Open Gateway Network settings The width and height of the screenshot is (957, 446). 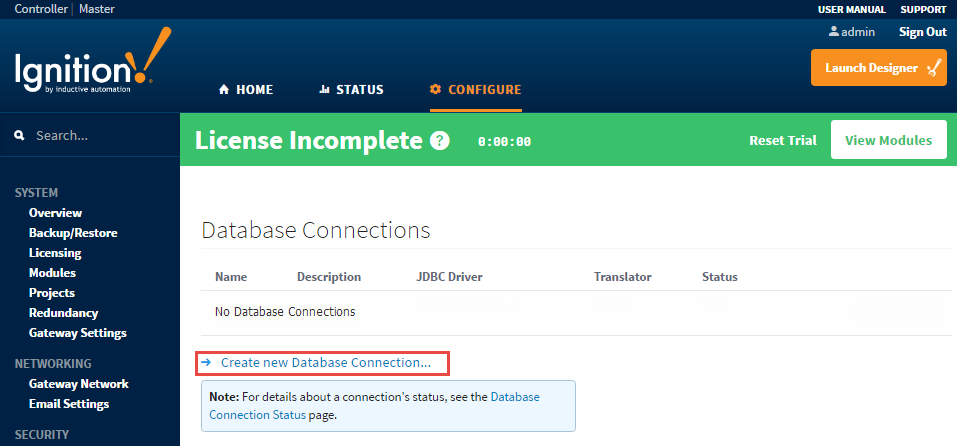pyautogui.click(x=79, y=384)
